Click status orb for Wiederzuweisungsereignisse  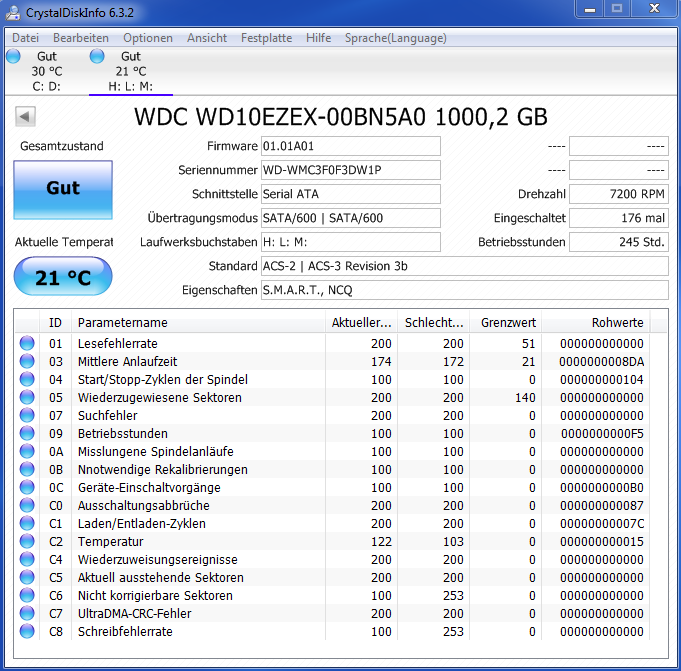coord(27,559)
